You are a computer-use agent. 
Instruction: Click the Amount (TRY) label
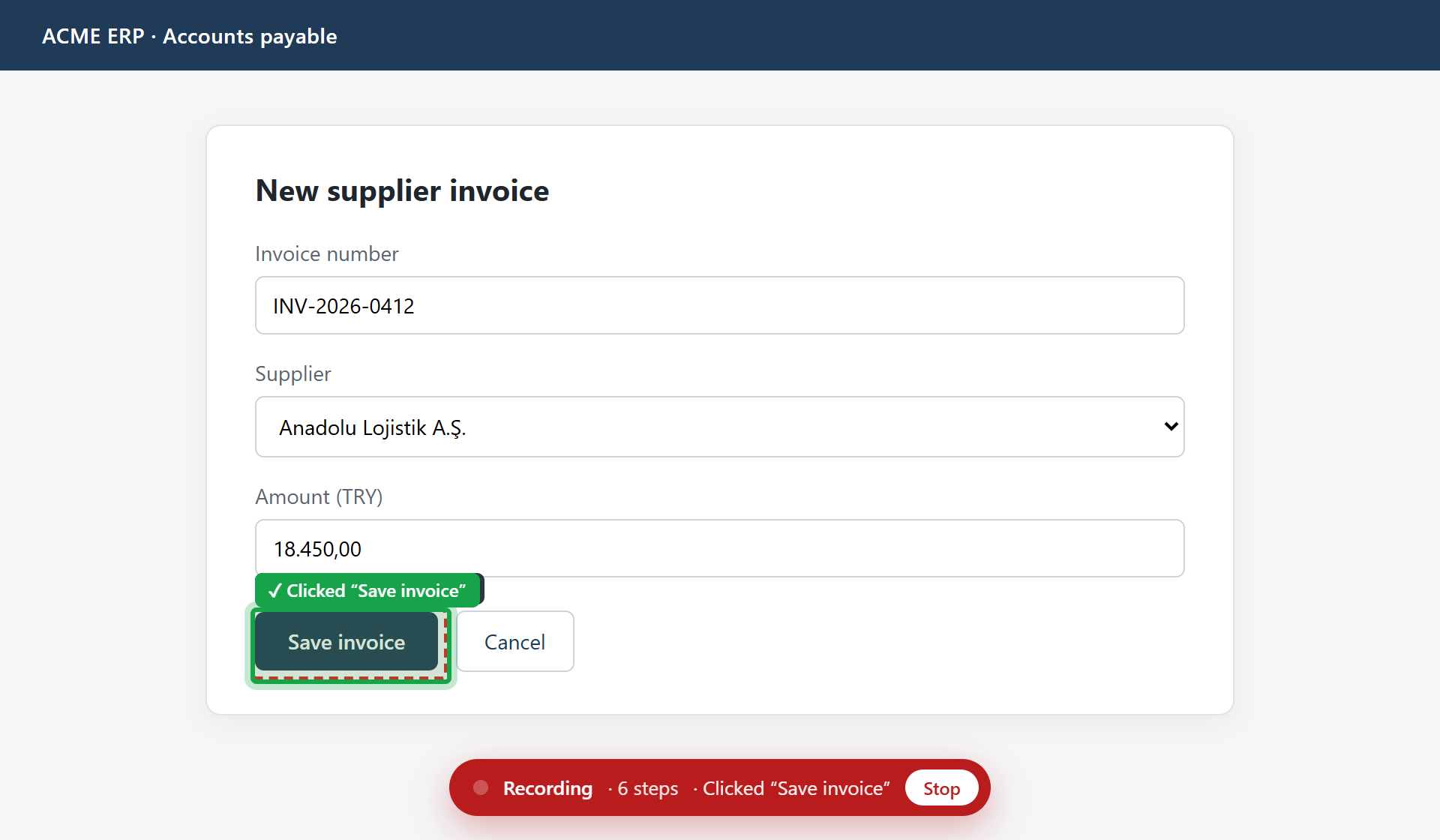tap(319, 496)
